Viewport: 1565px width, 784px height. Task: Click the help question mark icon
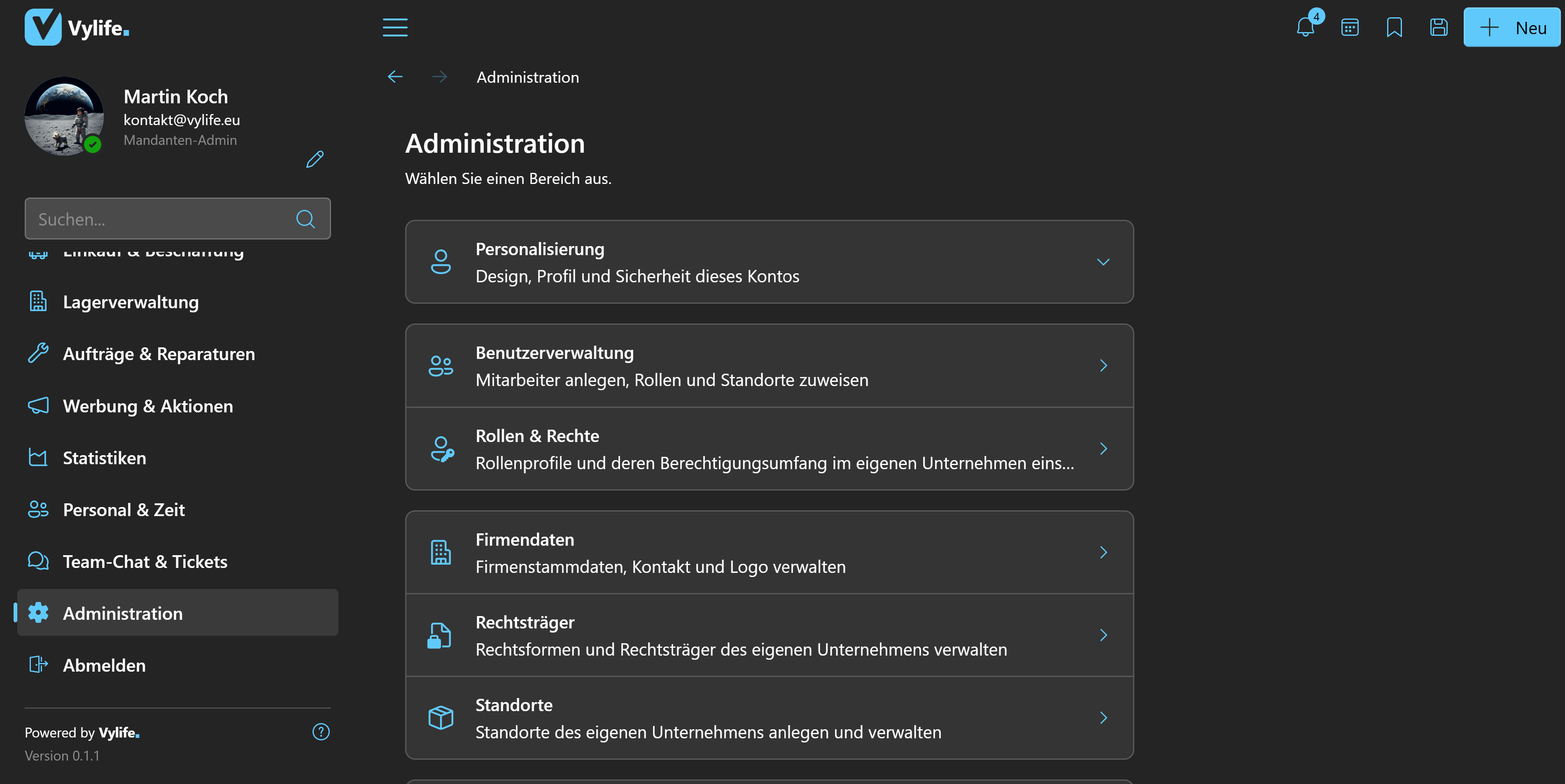(321, 732)
